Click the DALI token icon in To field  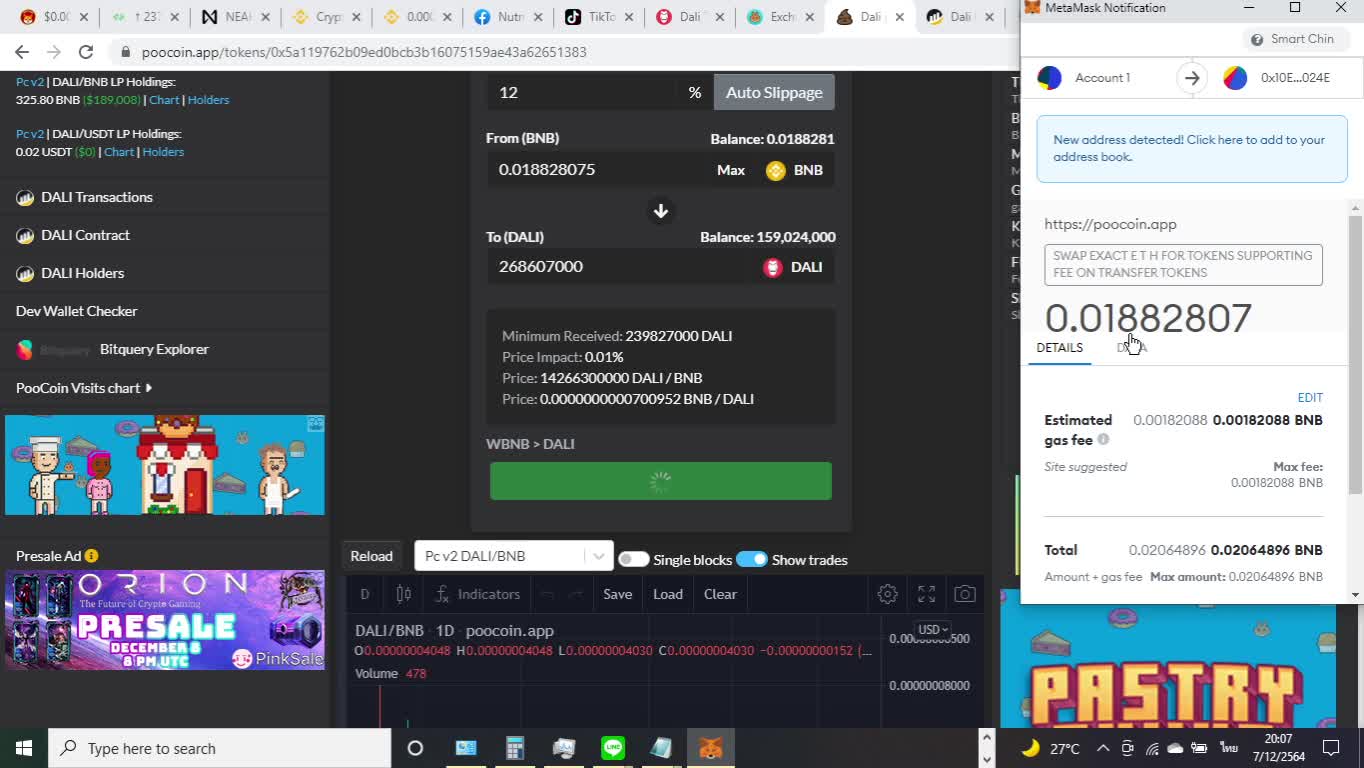coord(772,267)
